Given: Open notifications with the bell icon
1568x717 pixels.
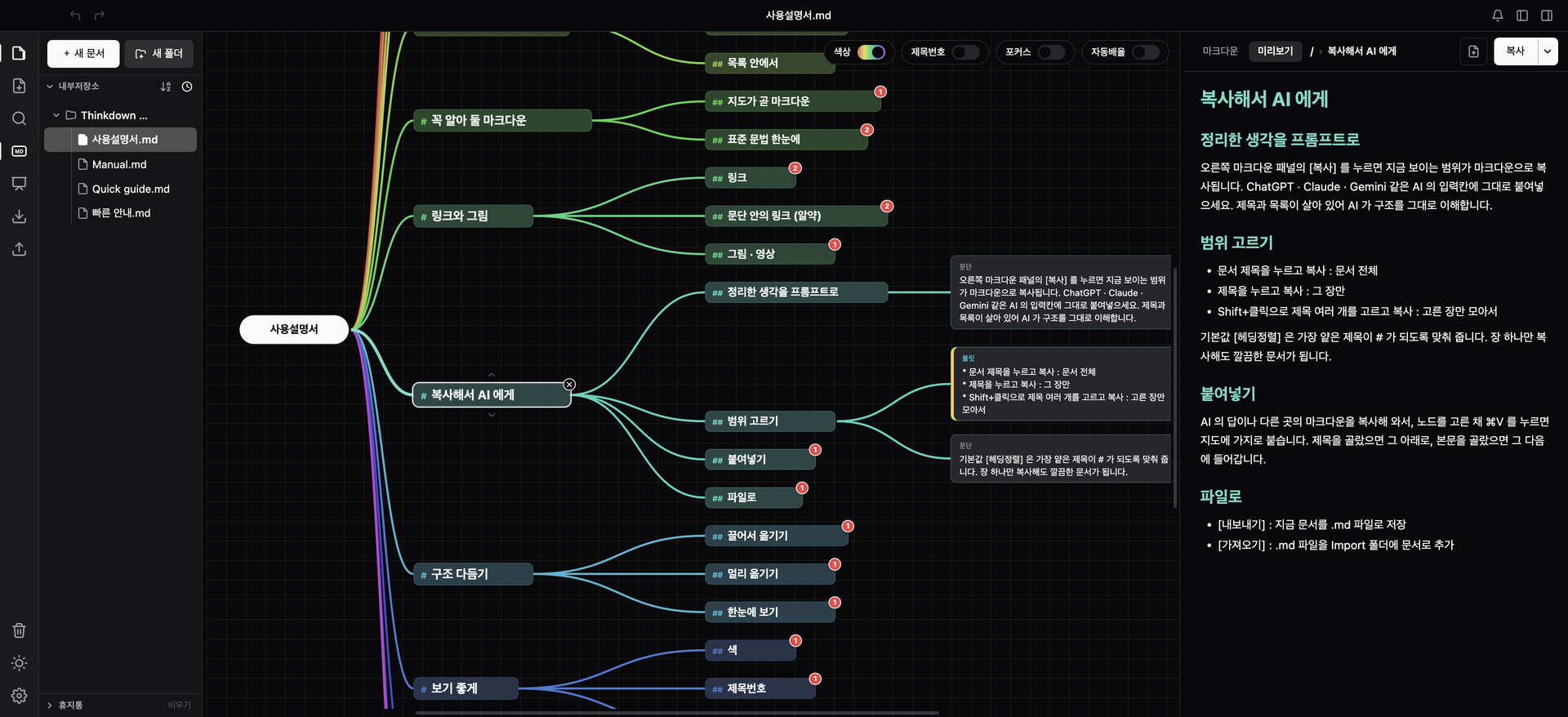Looking at the screenshot, I should click(1498, 16).
